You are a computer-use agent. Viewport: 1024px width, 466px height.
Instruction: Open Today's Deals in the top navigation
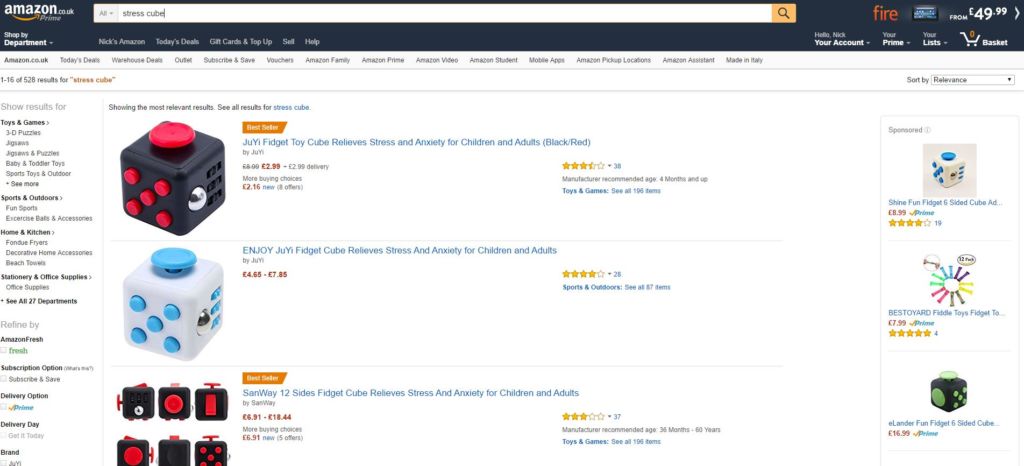pos(177,42)
